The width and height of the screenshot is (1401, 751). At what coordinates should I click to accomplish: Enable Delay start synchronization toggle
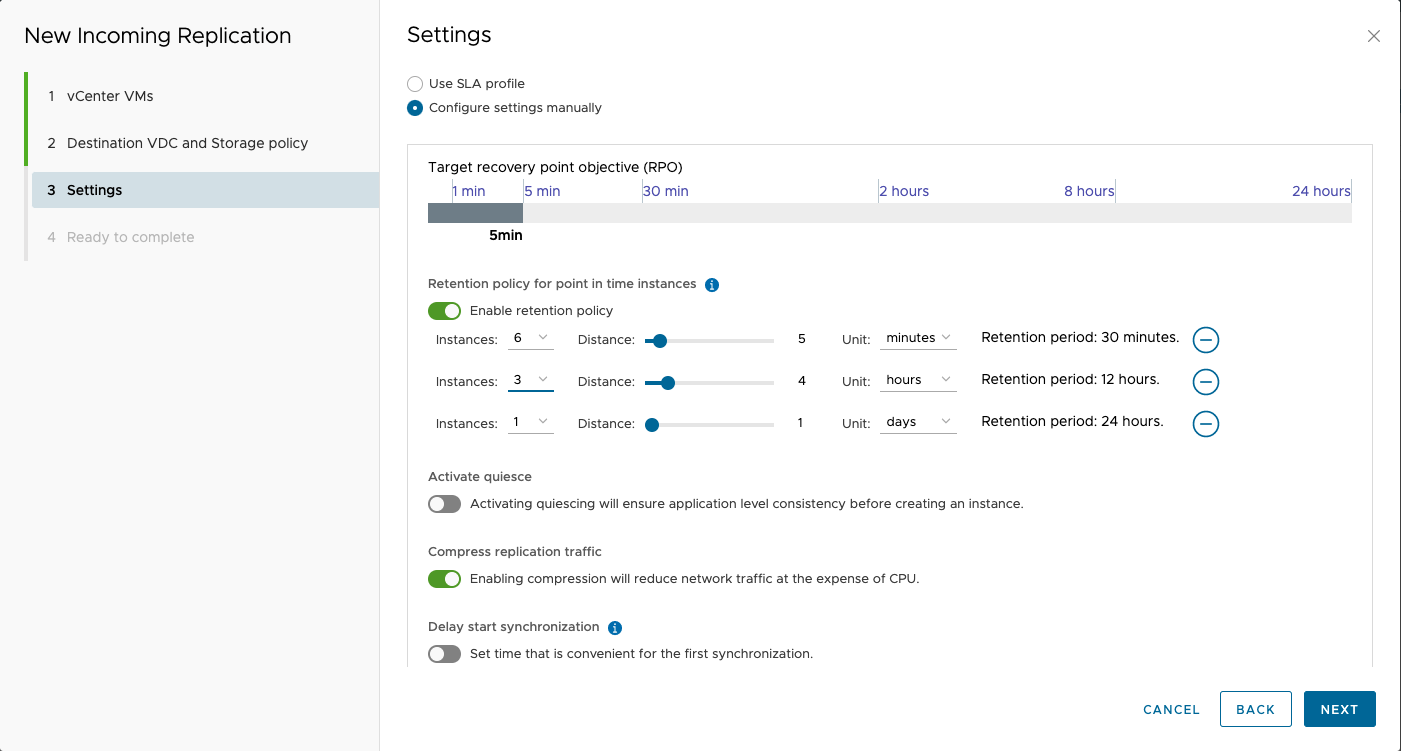444,654
